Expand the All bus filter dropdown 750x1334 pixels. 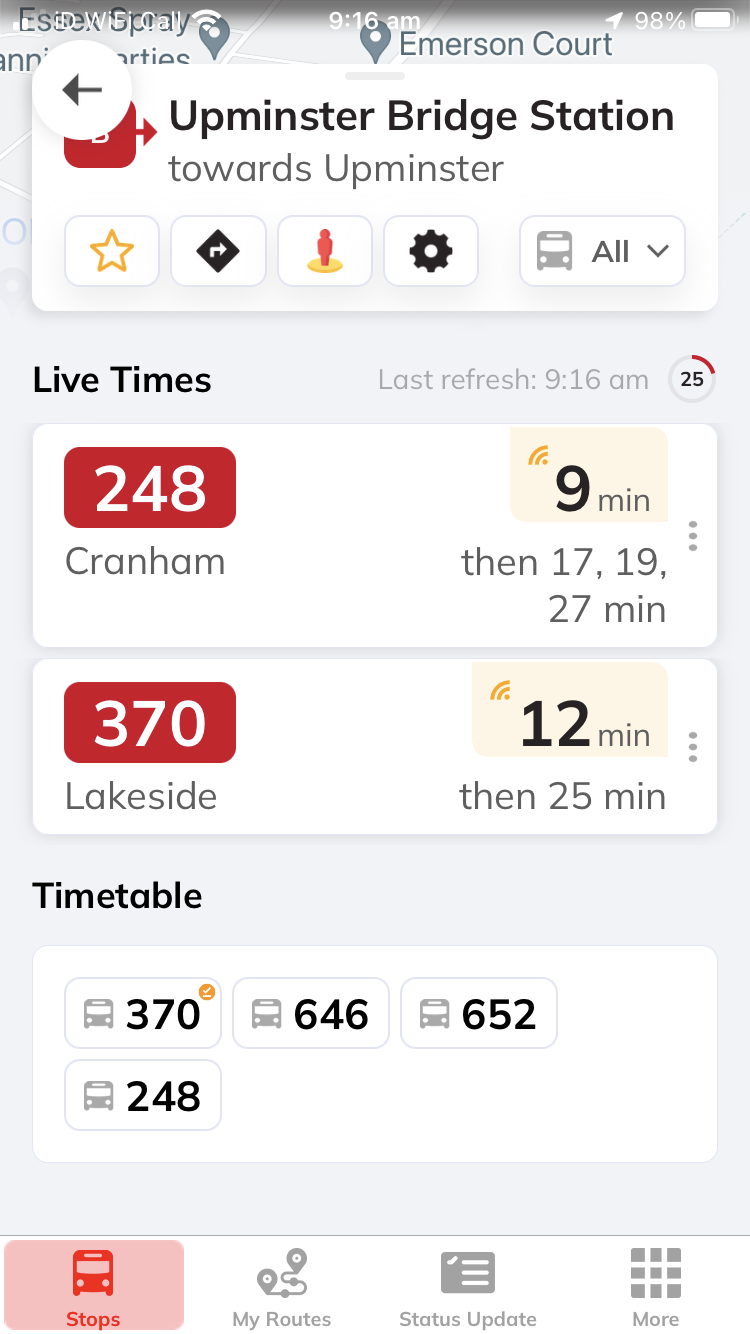click(x=602, y=251)
